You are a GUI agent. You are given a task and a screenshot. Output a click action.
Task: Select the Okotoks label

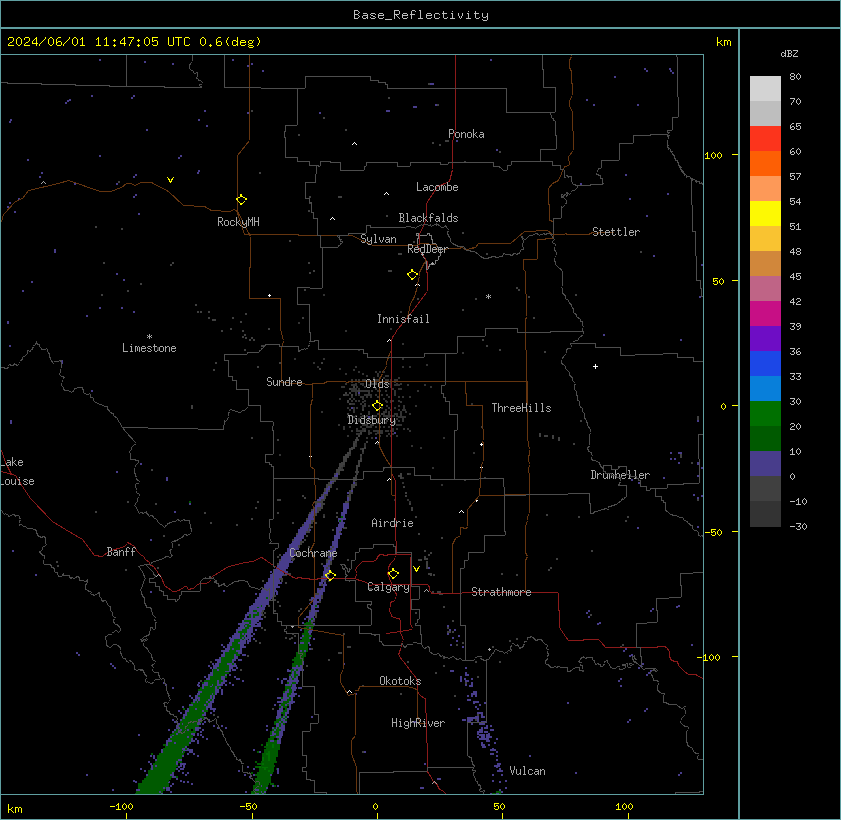tap(400, 681)
